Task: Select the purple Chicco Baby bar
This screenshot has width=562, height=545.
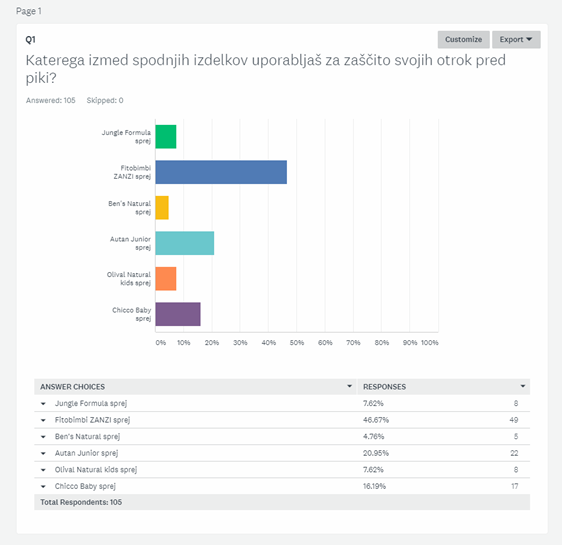Action: click(x=178, y=314)
